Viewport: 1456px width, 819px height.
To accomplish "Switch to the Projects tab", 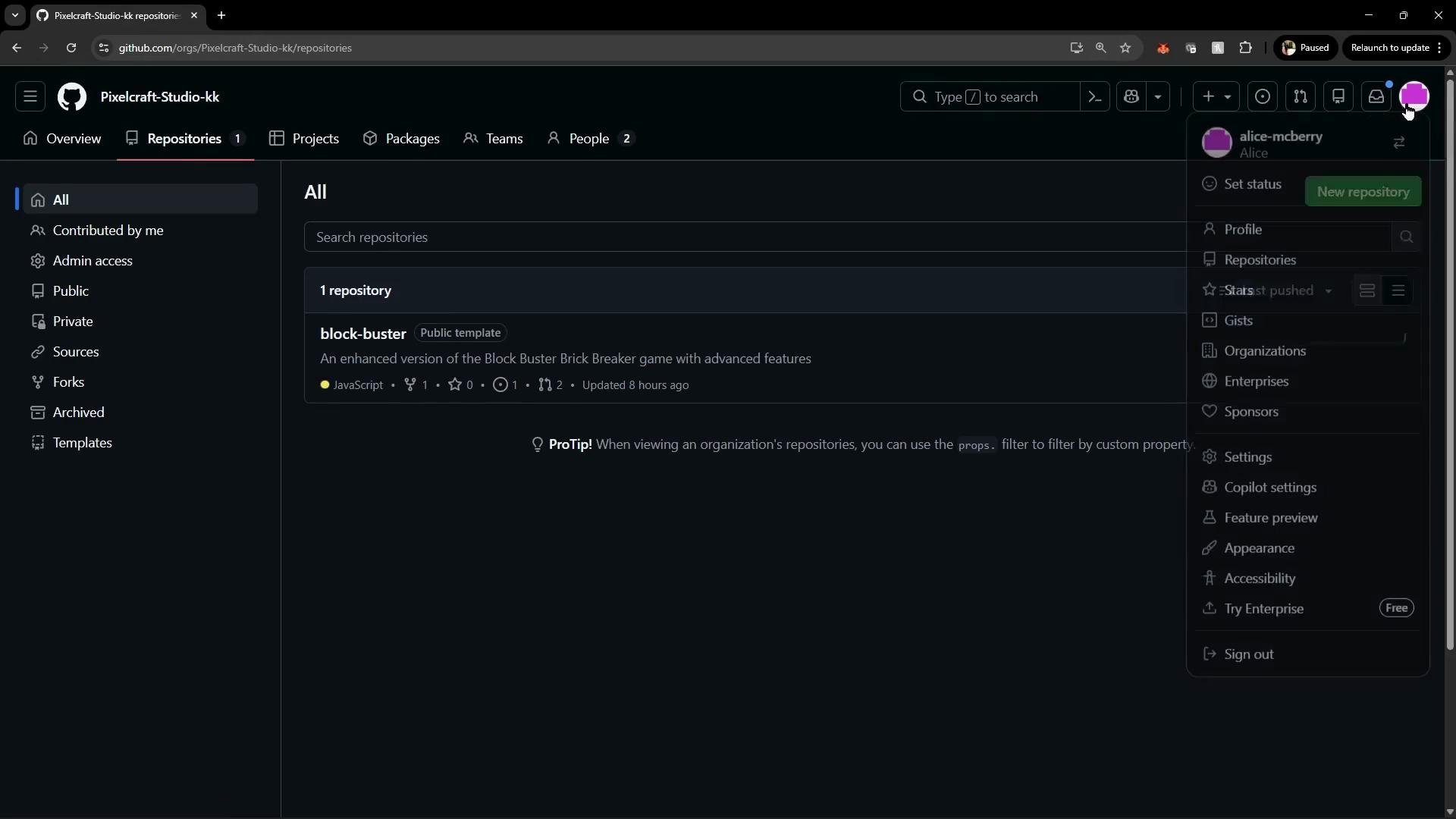I will tap(304, 138).
